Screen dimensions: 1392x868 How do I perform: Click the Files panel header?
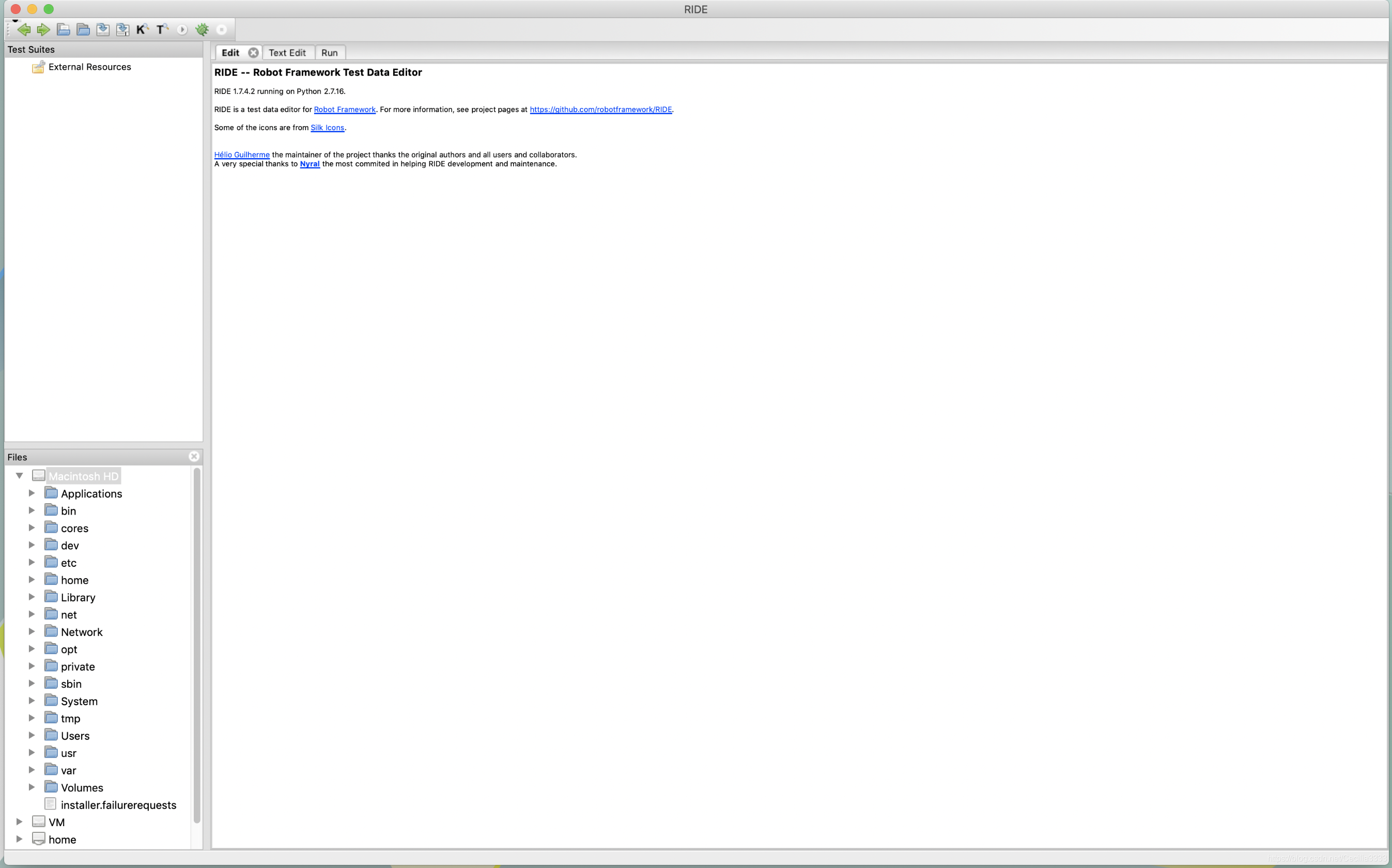pyautogui.click(x=103, y=457)
